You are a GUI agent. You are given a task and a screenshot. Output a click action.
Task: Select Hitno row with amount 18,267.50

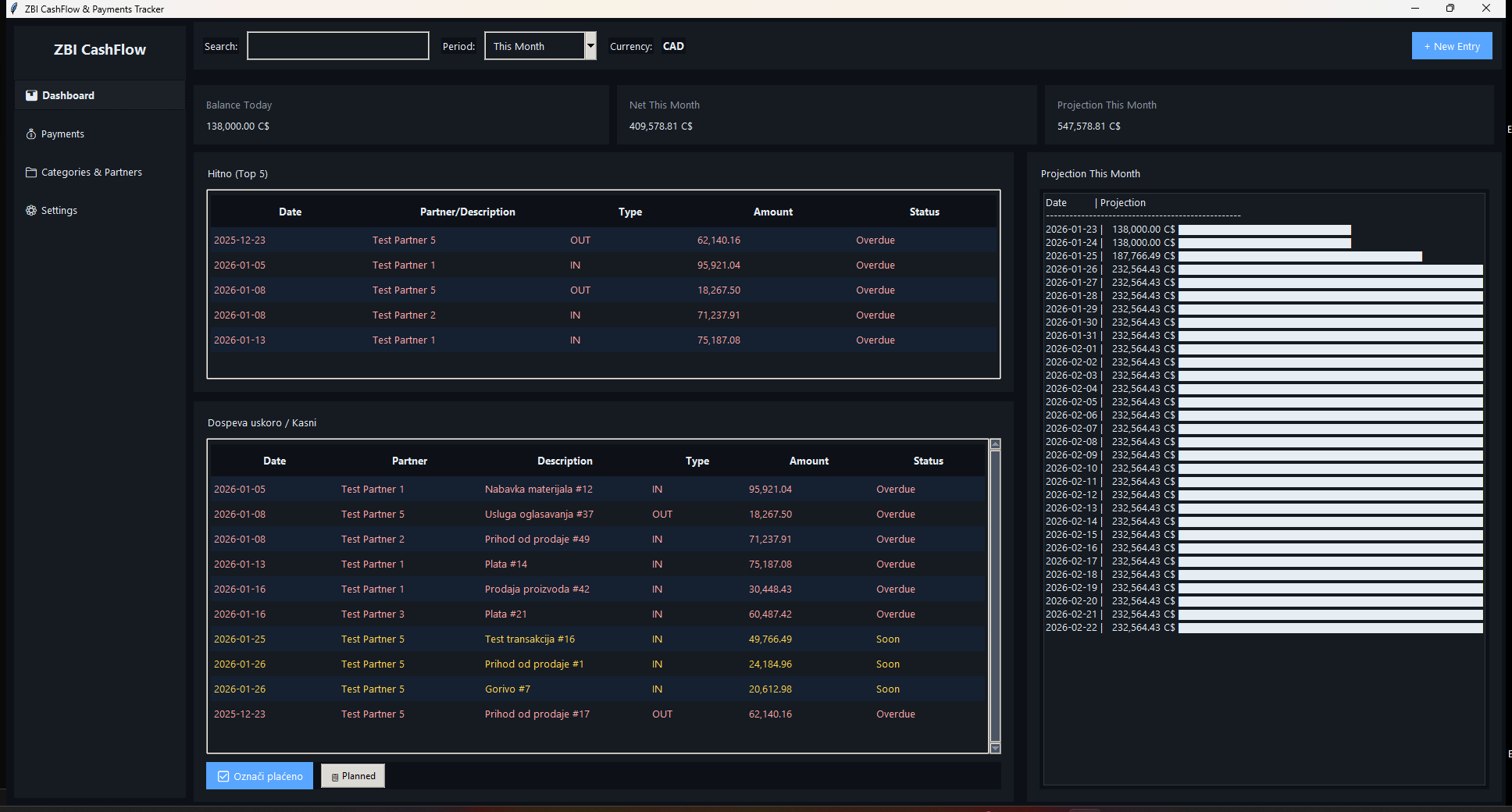point(604,290)
